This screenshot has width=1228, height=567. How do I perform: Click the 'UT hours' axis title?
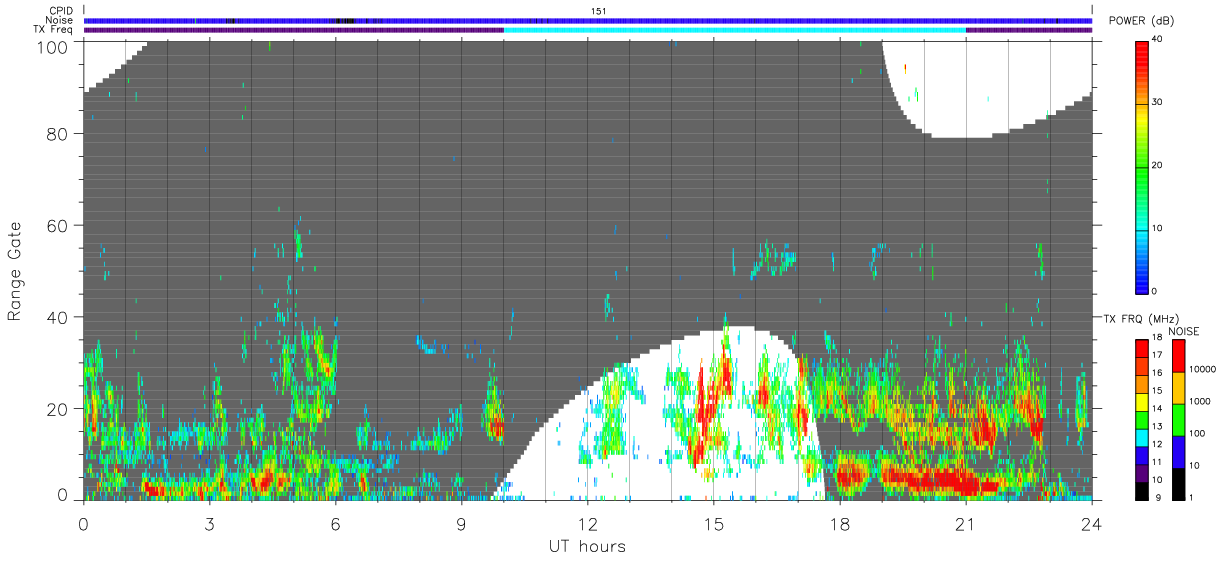(x=588, y=546)
